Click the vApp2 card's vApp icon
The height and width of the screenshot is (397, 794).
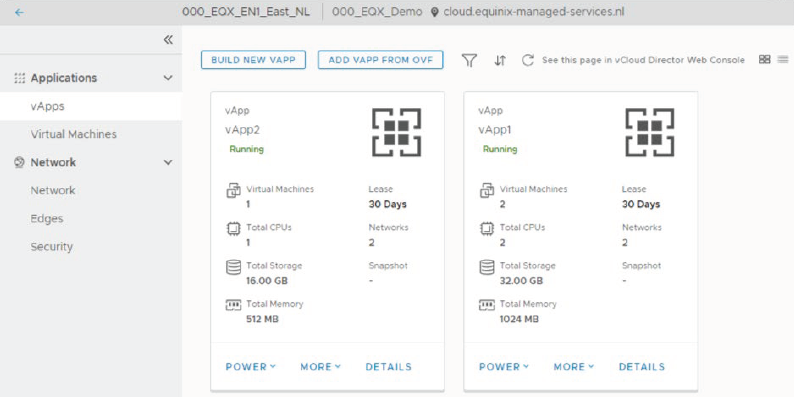(x=396, y=132)
